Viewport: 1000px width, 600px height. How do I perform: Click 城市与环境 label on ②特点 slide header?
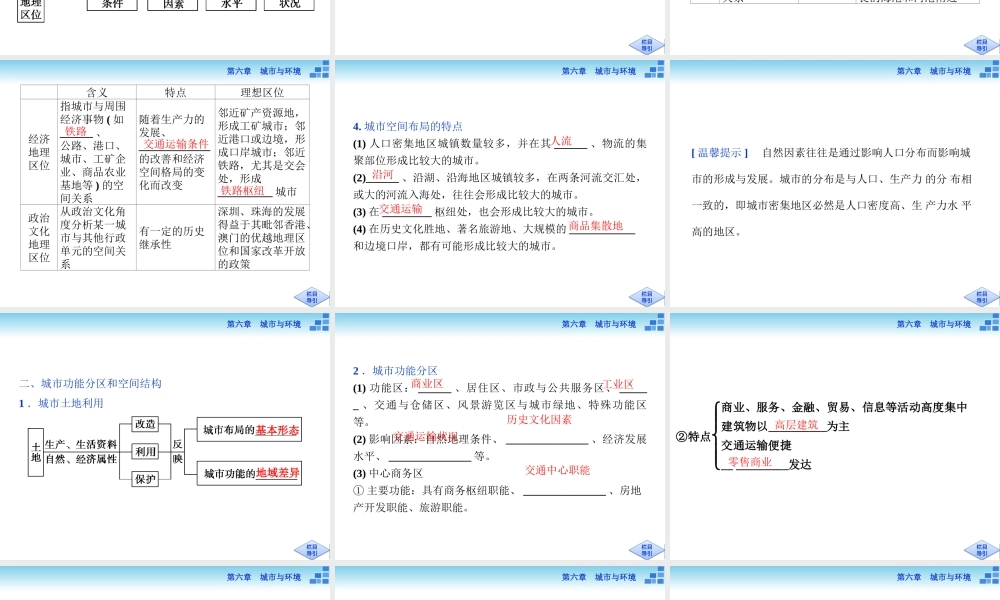(950, 325)
